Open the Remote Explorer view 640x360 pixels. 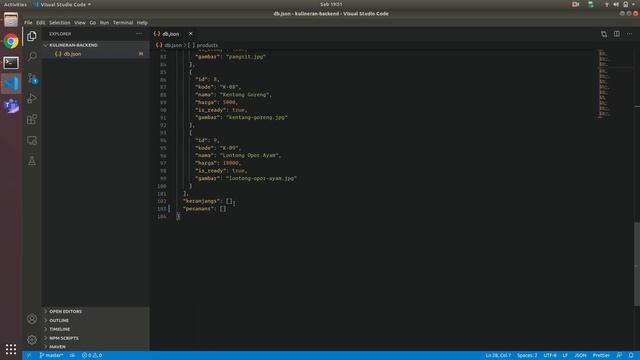click(32, 140)
